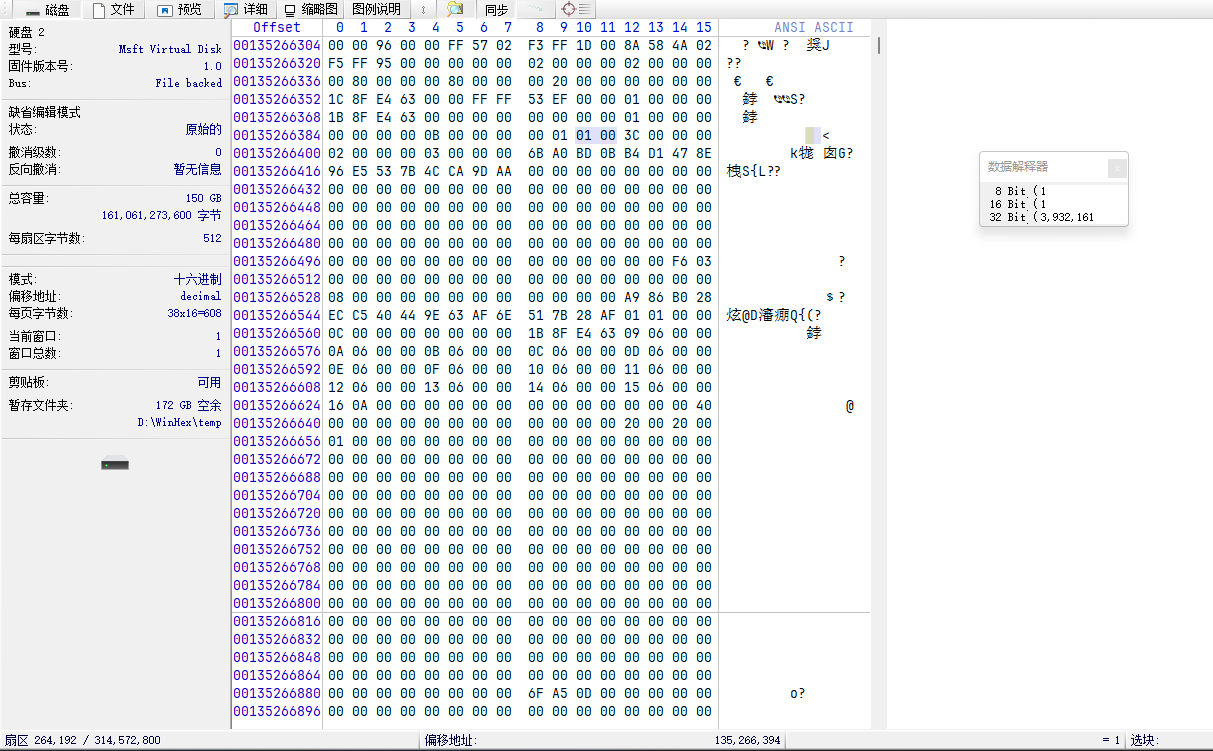Image resolution: width=1213 pixels, height=751 pixels.
Task: Toggle the 预览 preview mode
Action: click(180, 10)
